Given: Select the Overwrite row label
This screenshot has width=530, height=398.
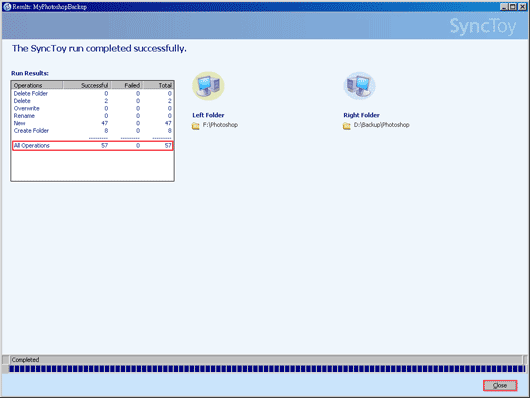Looking at the screenshot, I should (27, 108).
